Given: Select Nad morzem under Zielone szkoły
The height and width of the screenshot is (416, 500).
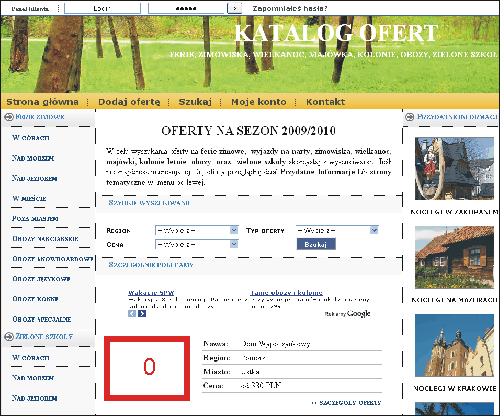Looking at the screenshot, I should tap(33, 378).
